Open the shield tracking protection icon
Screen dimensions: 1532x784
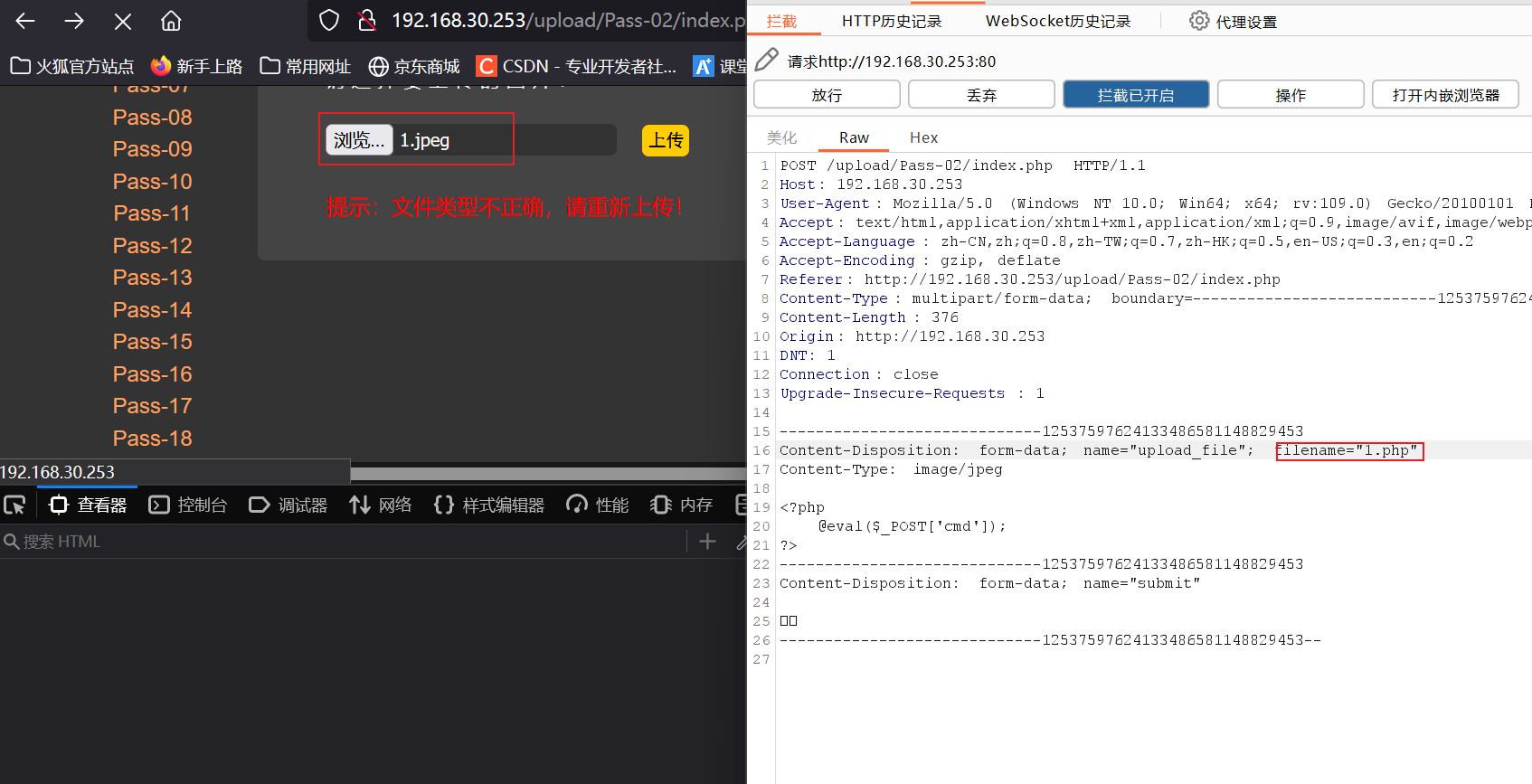pyautogui.click(x=329, y=21)
